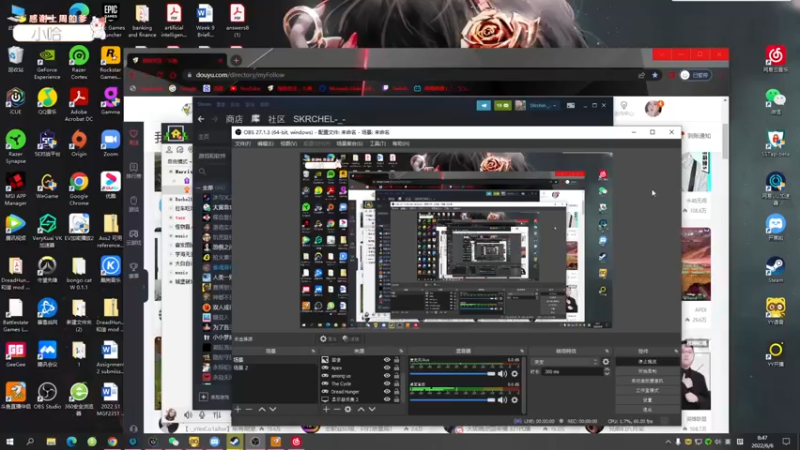The image size is (800, 450).
Task: Toggle the lock on Dread Hunger source
Action: [396, 392]
